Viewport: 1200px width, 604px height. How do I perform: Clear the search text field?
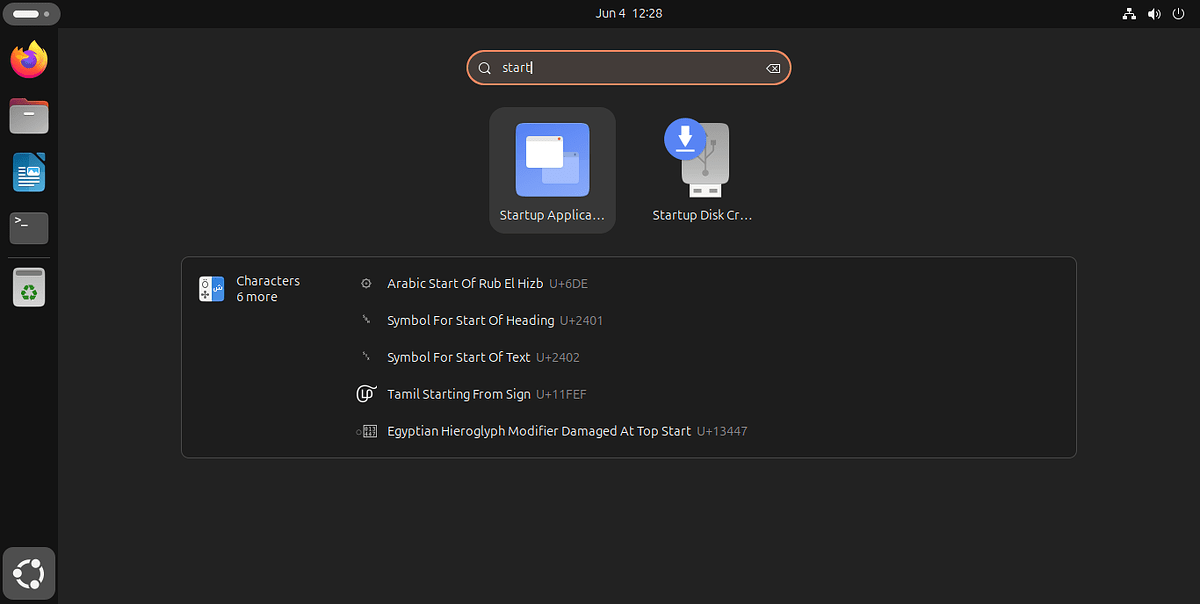[772, 68]
